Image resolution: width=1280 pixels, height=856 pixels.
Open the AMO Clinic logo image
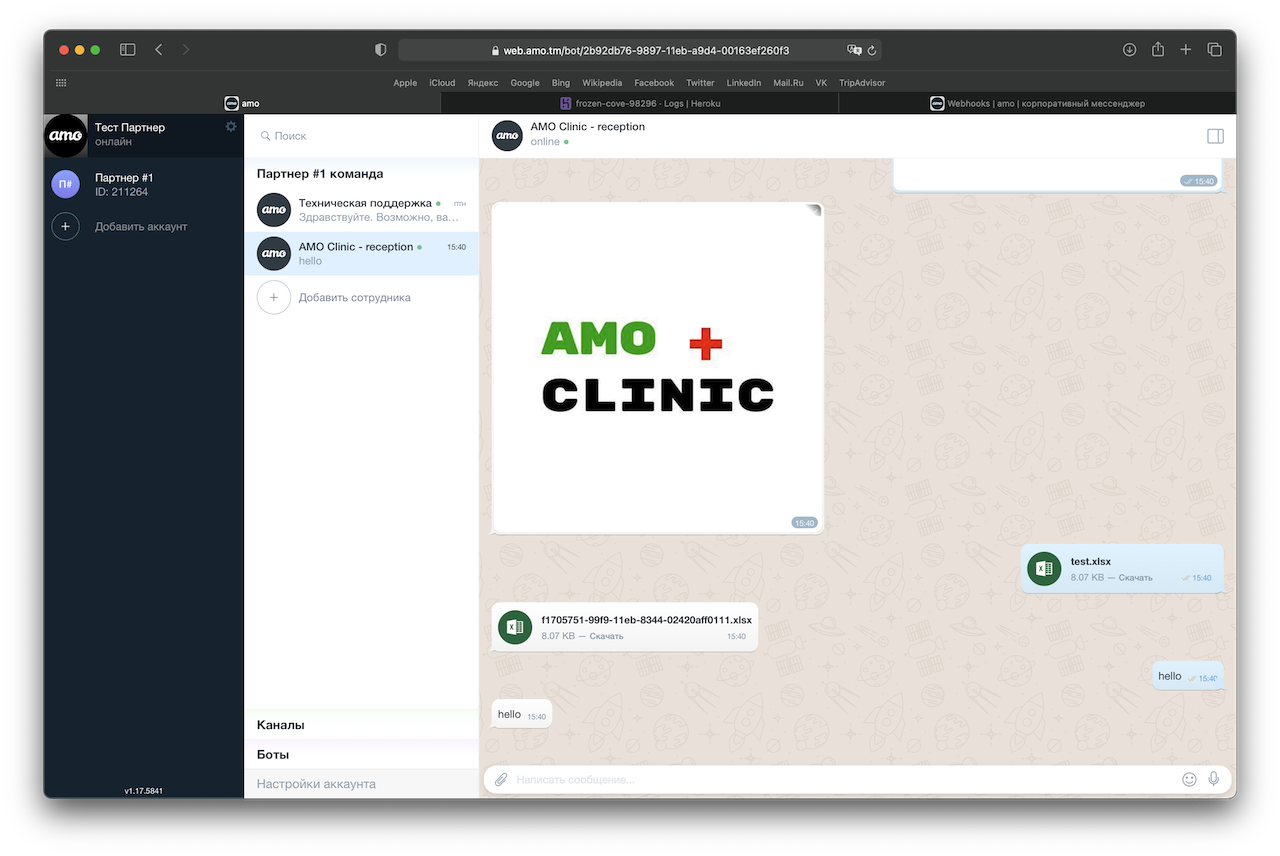(658, 368)
